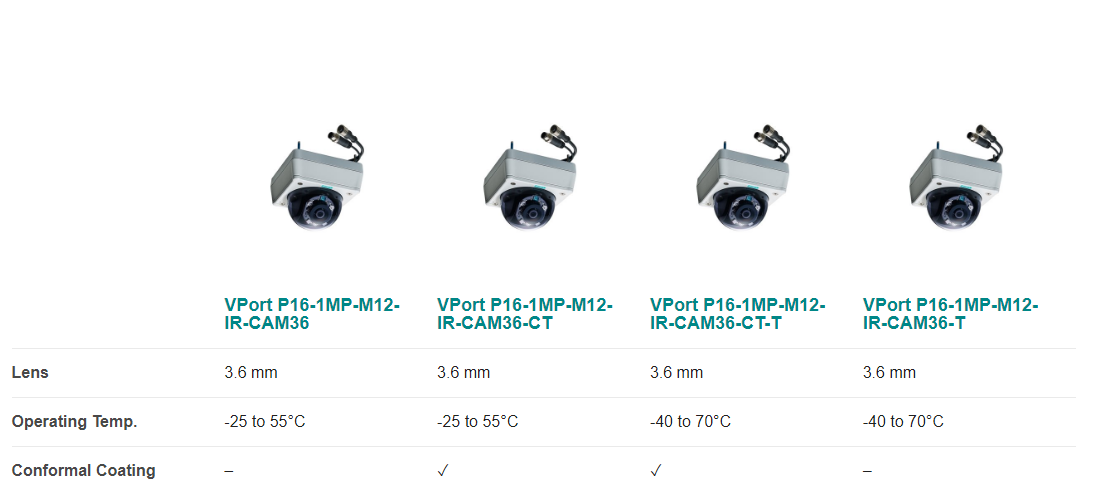Open the VPort P16-1MP-M12-IR-CAM36 product link
1099x491 pixels.
tap(312, 314)
